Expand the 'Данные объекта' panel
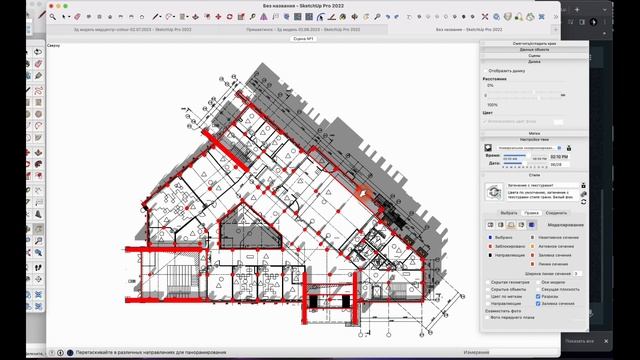Image resolution: width=640 pixels, height=360 pixels. point(534,49)
